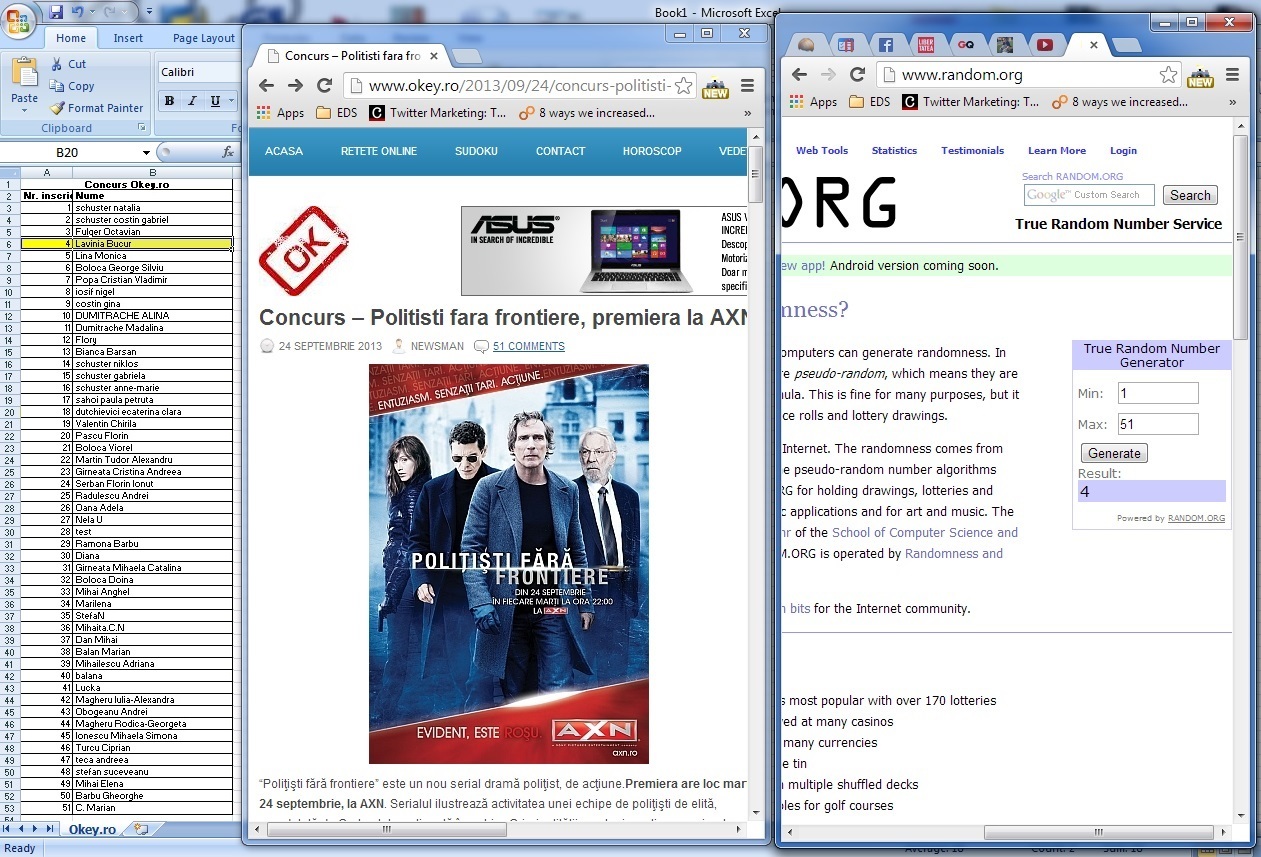Open the 51 COMMENTS link
The height and width of the screenshot is (857, 1261).
(529, 346)
